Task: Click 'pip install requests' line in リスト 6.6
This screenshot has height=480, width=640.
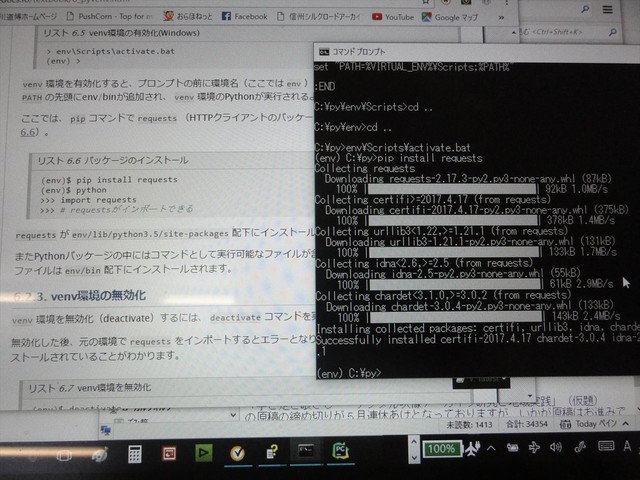Action: (x=109, y=180)
